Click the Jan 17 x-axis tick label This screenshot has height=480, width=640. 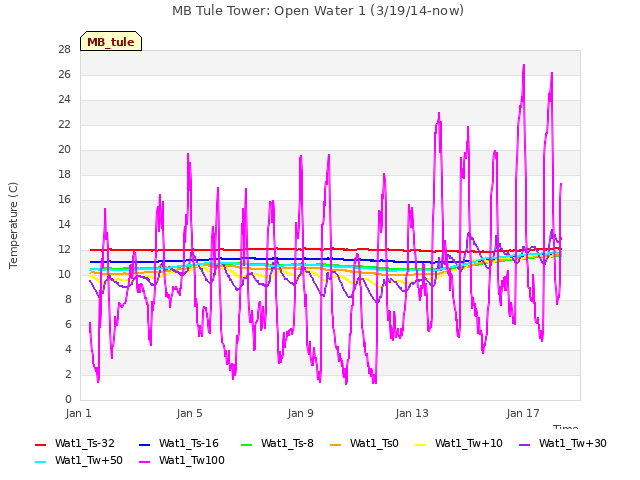click(523, 413)
